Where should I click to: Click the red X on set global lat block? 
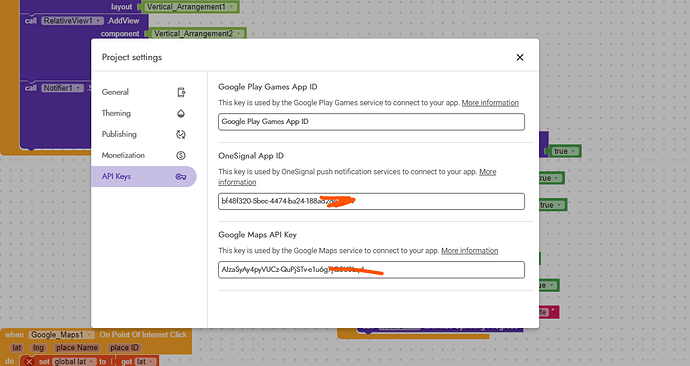pos(29,361)
